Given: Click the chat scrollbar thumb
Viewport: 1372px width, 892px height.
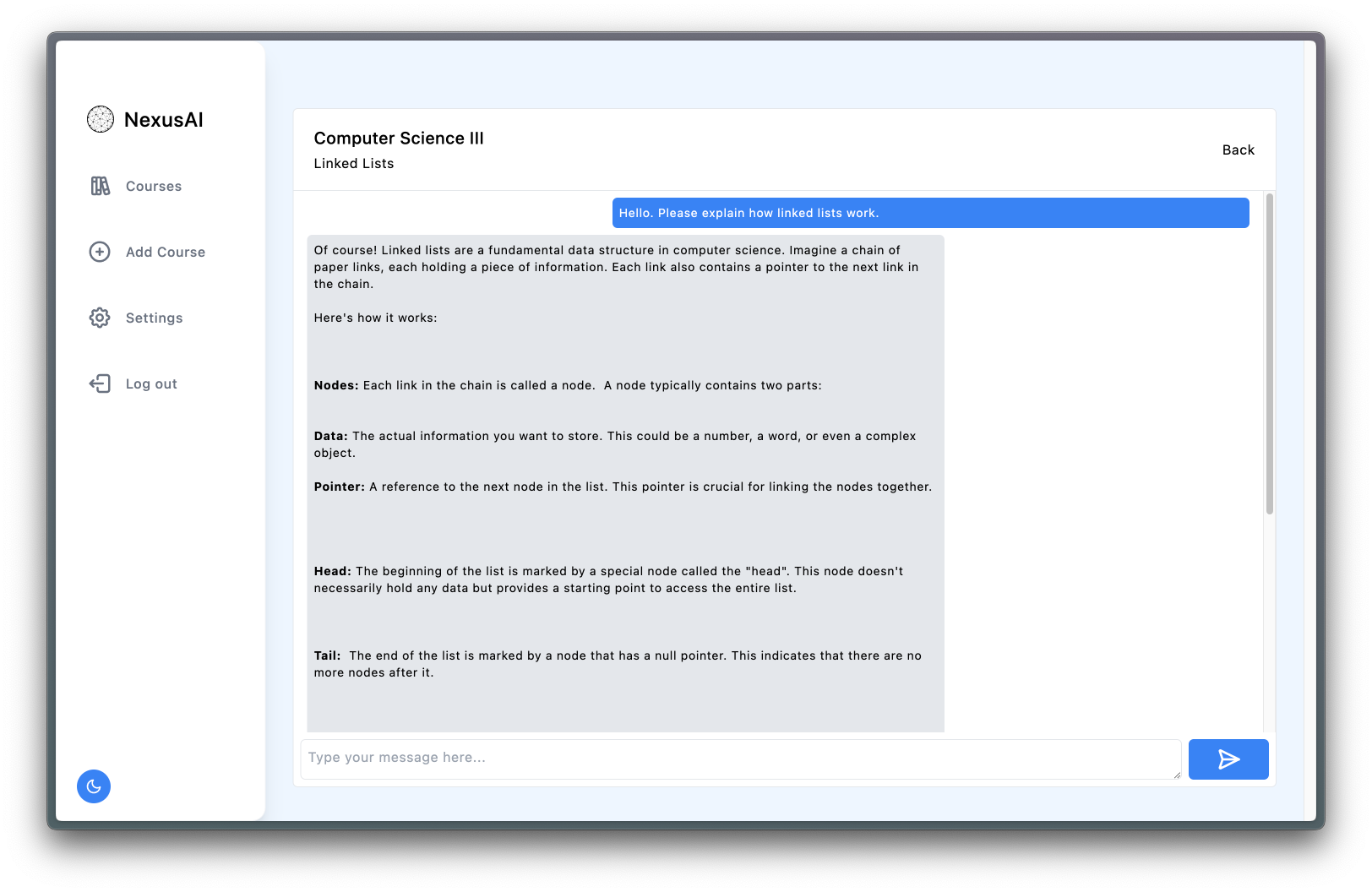Looking at the screenshot, I should (1269, 354).
